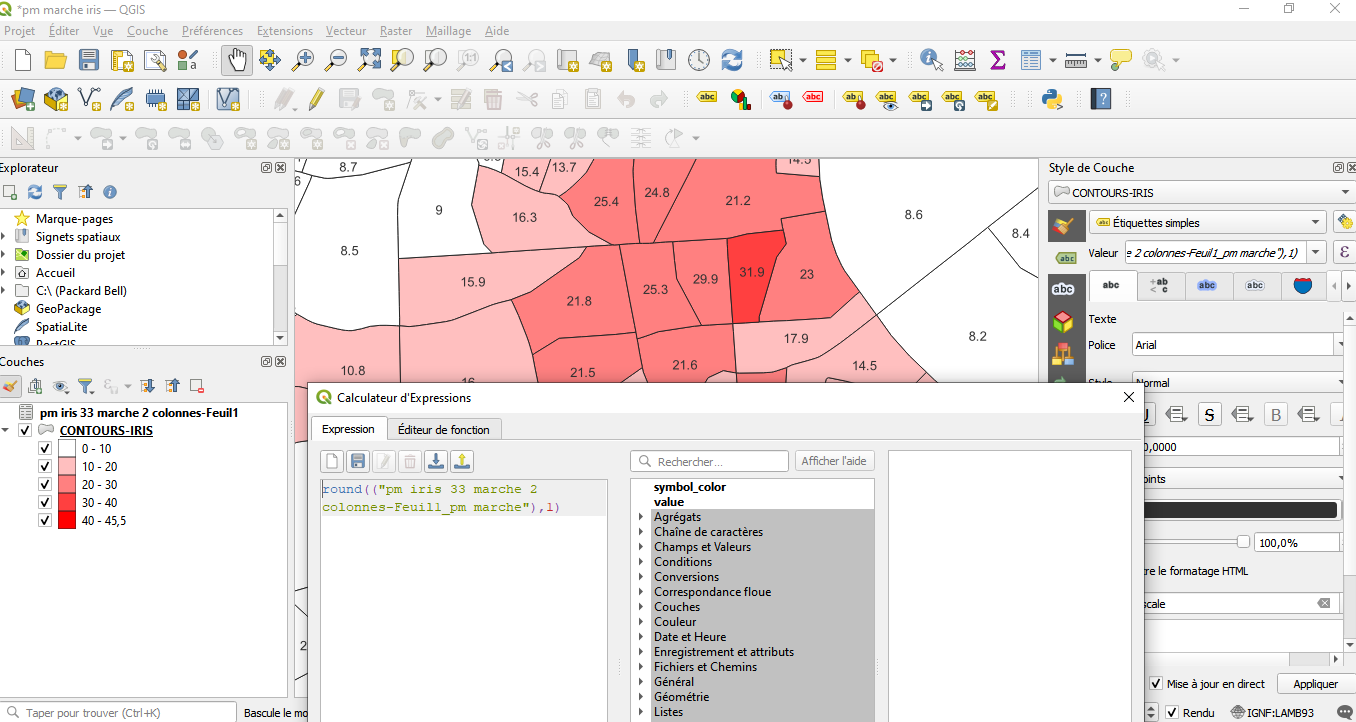Click the New GeoPackage Layer icon
The height and width of the screenshot is (722, 1356).
[56, 99]
